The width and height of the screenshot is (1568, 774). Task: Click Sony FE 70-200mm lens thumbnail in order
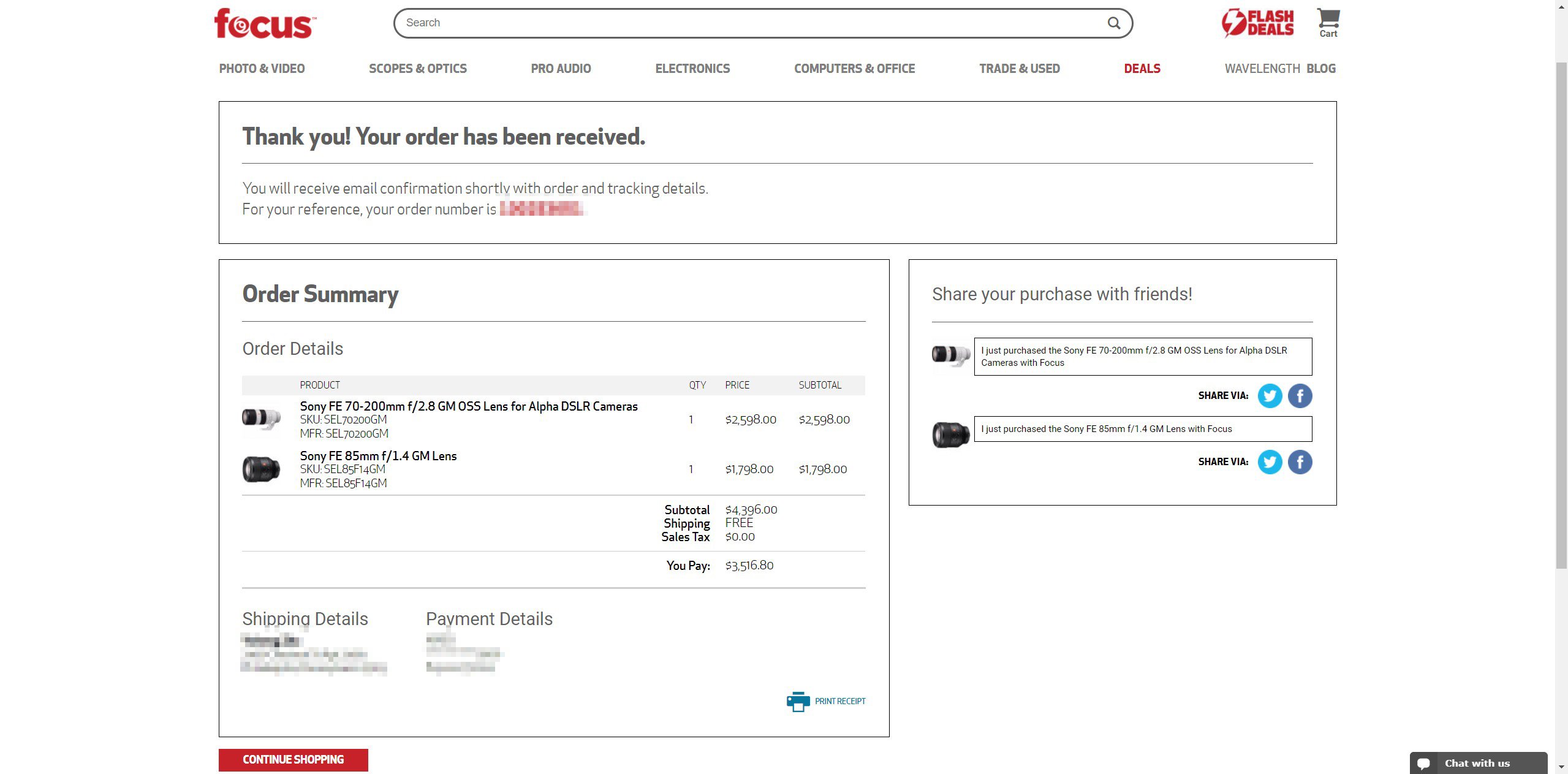(261, 419)
